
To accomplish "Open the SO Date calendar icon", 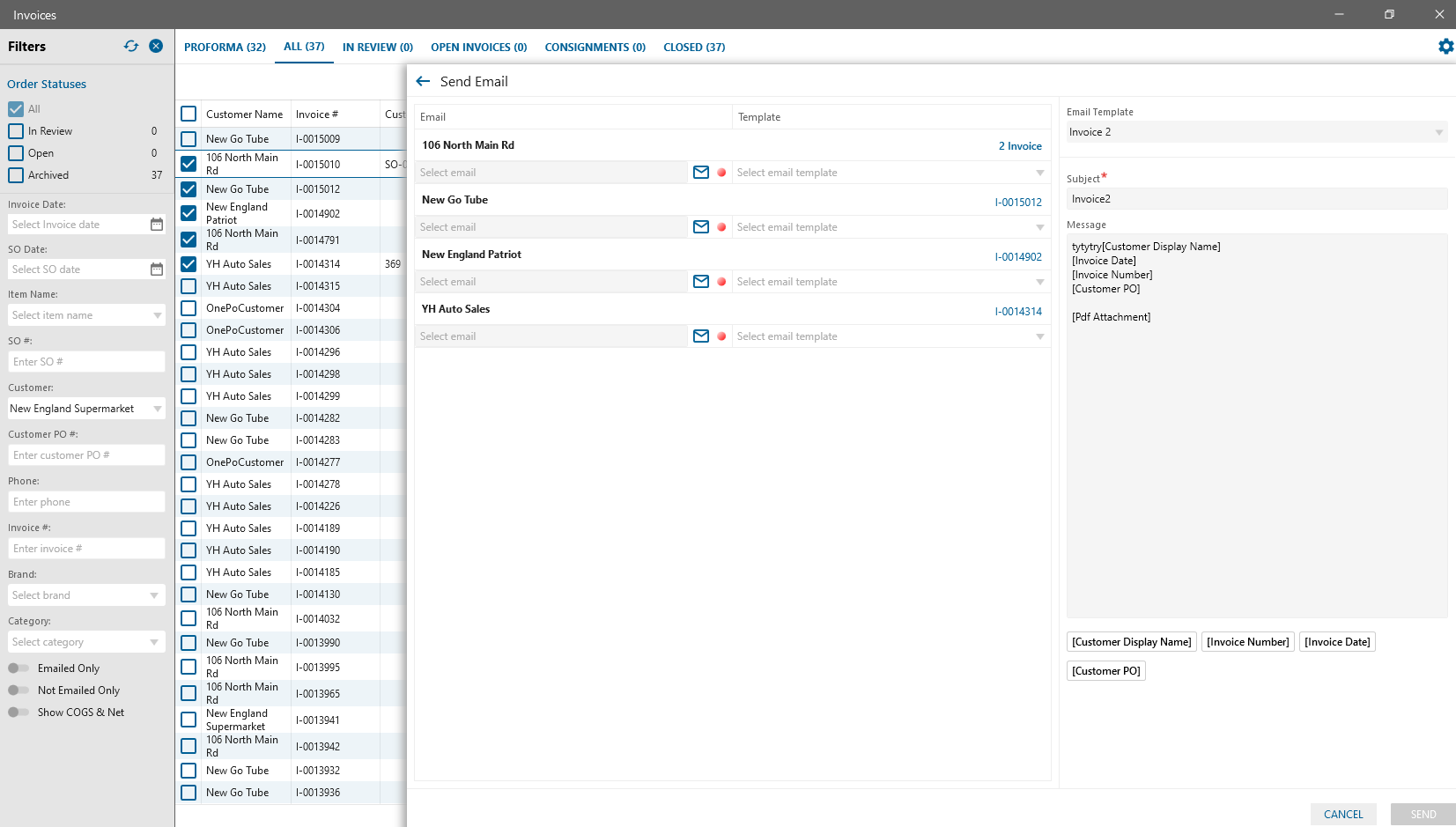I will tap(157, 270).
